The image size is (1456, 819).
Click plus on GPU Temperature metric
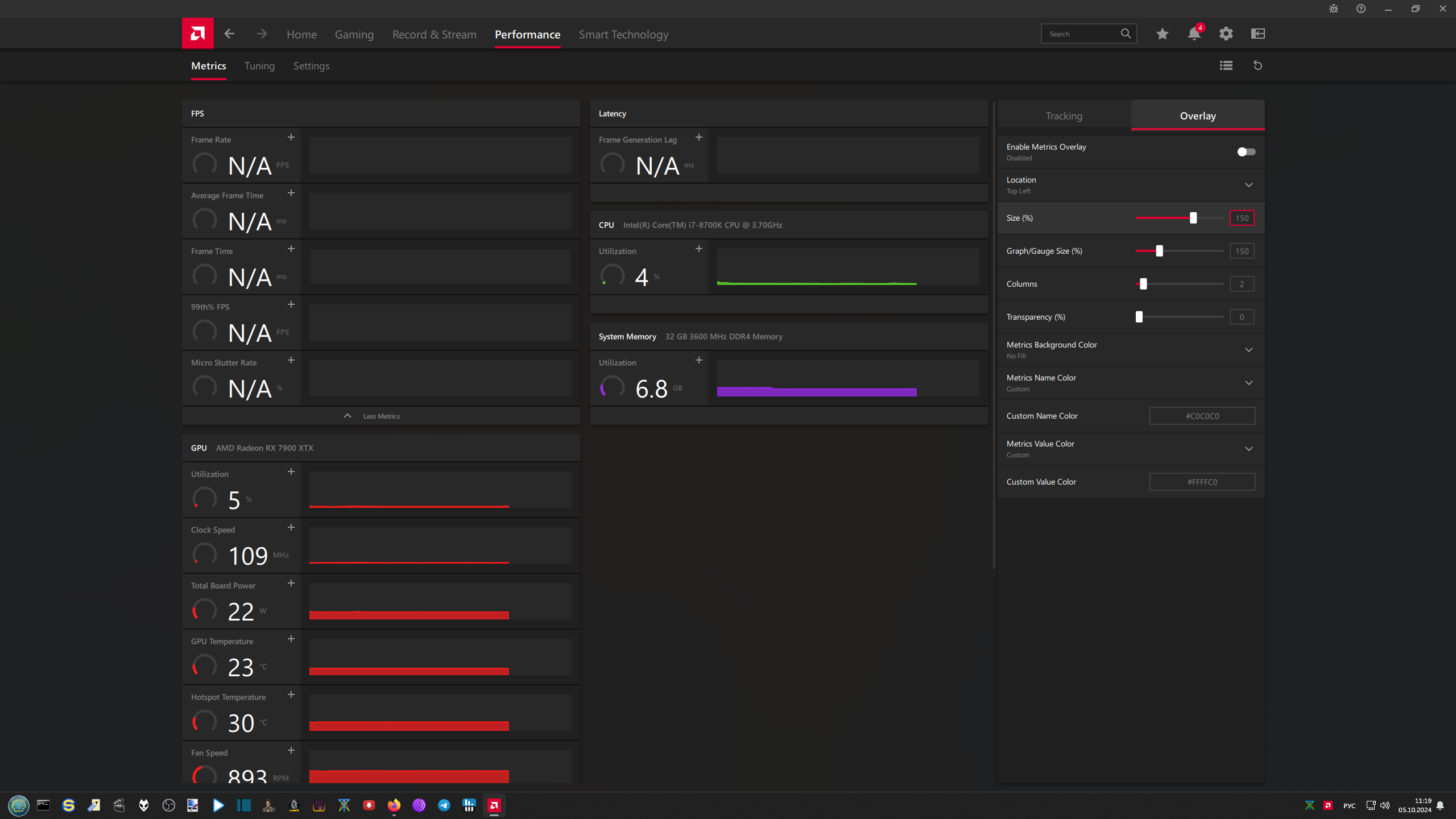coord(291,639)
